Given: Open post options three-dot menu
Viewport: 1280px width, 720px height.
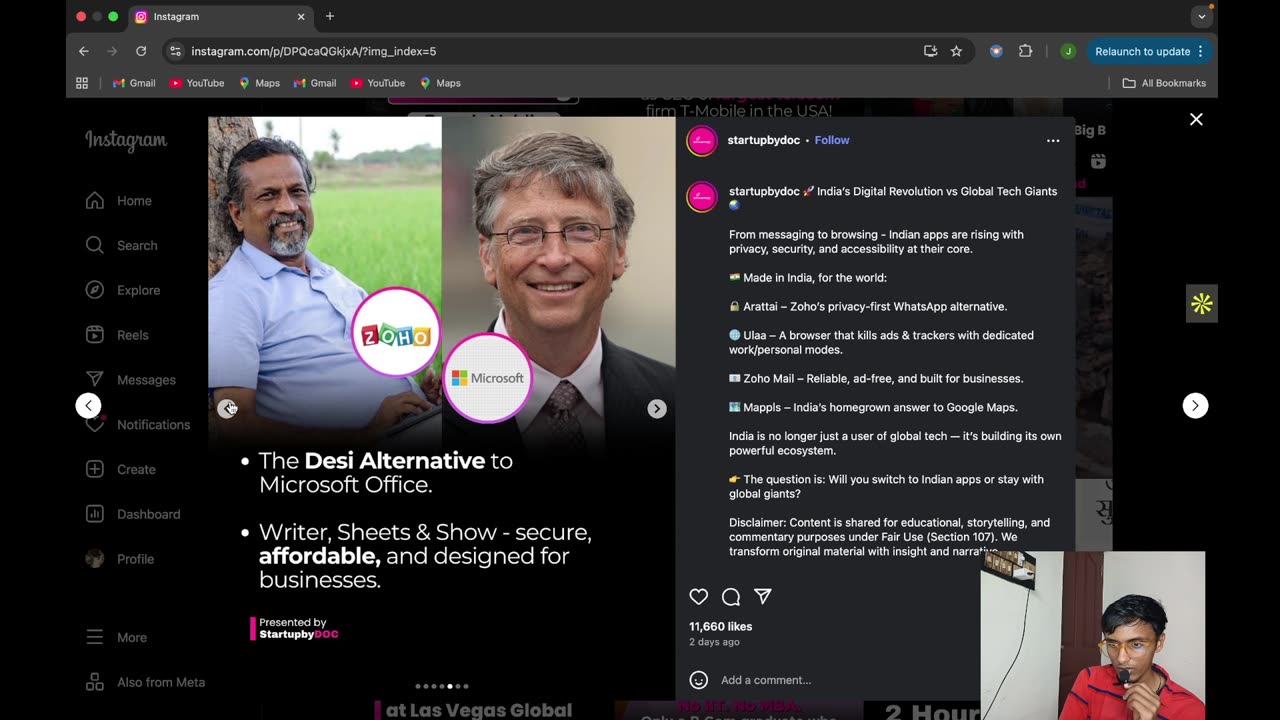Looking at the screenshot, I should pyautogui.click(x=1053, y=141).
